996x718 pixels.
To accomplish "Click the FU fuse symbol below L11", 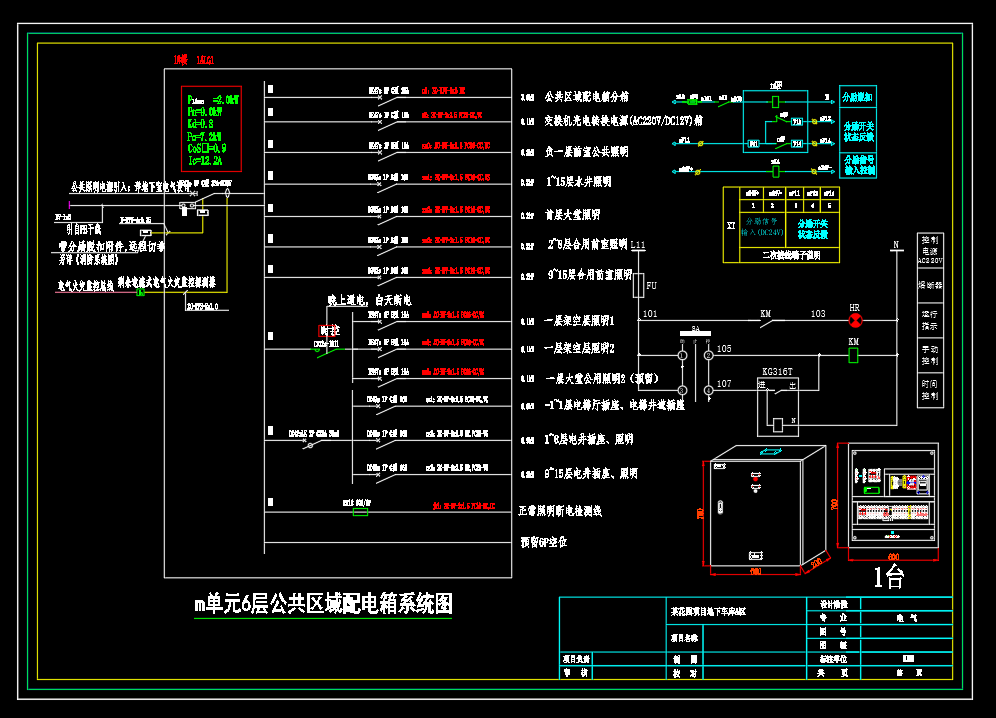I will pos(639,286).
